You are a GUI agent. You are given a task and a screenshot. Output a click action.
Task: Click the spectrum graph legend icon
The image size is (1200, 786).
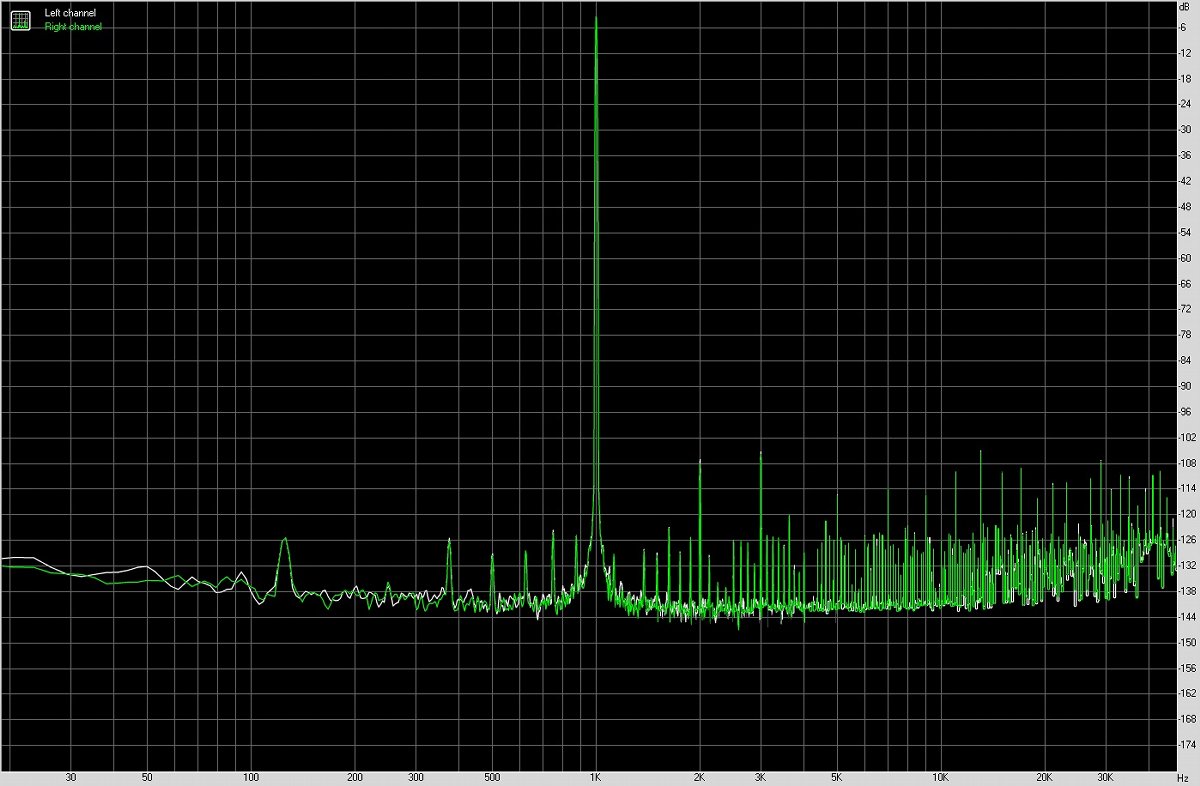click(x=20, y=19)
